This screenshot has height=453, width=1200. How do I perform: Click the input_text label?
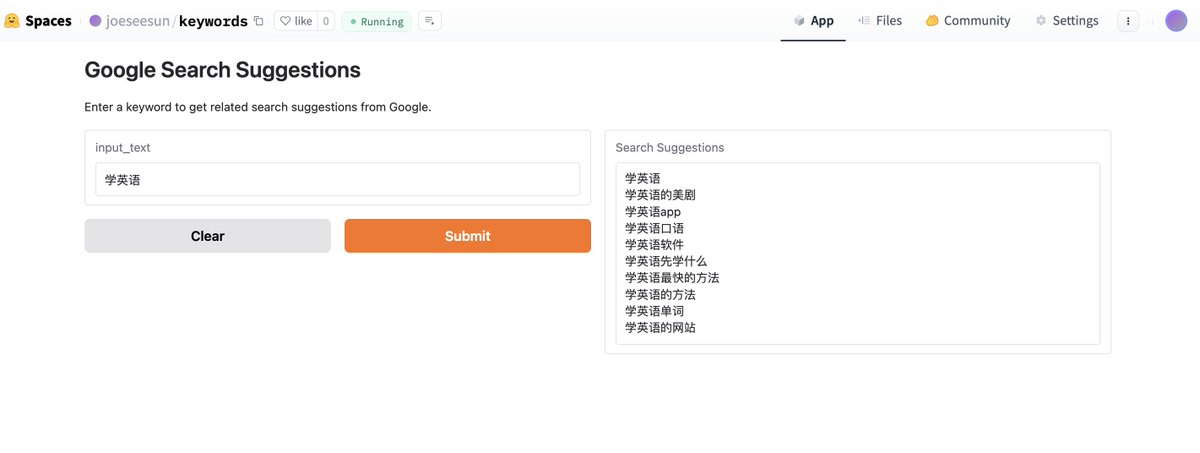coord(123,147)
